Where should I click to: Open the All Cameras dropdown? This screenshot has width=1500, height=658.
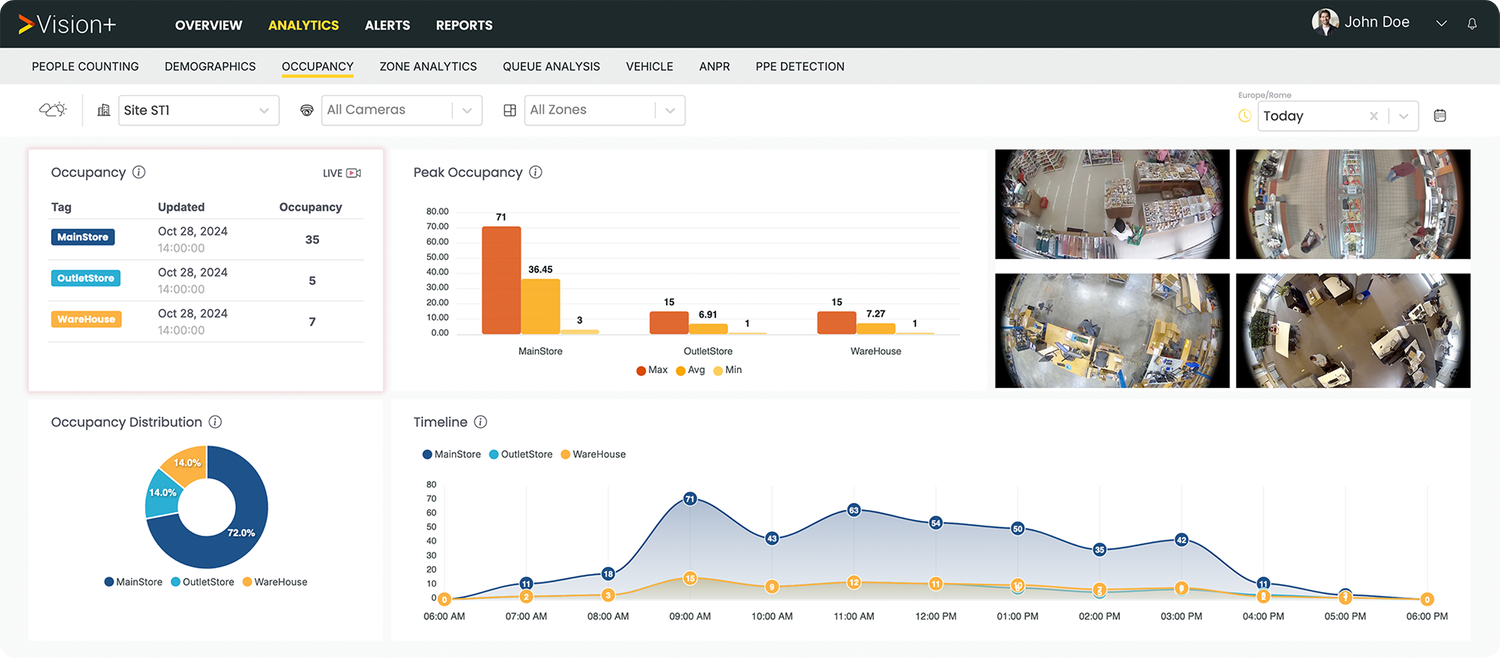point(466,110)
